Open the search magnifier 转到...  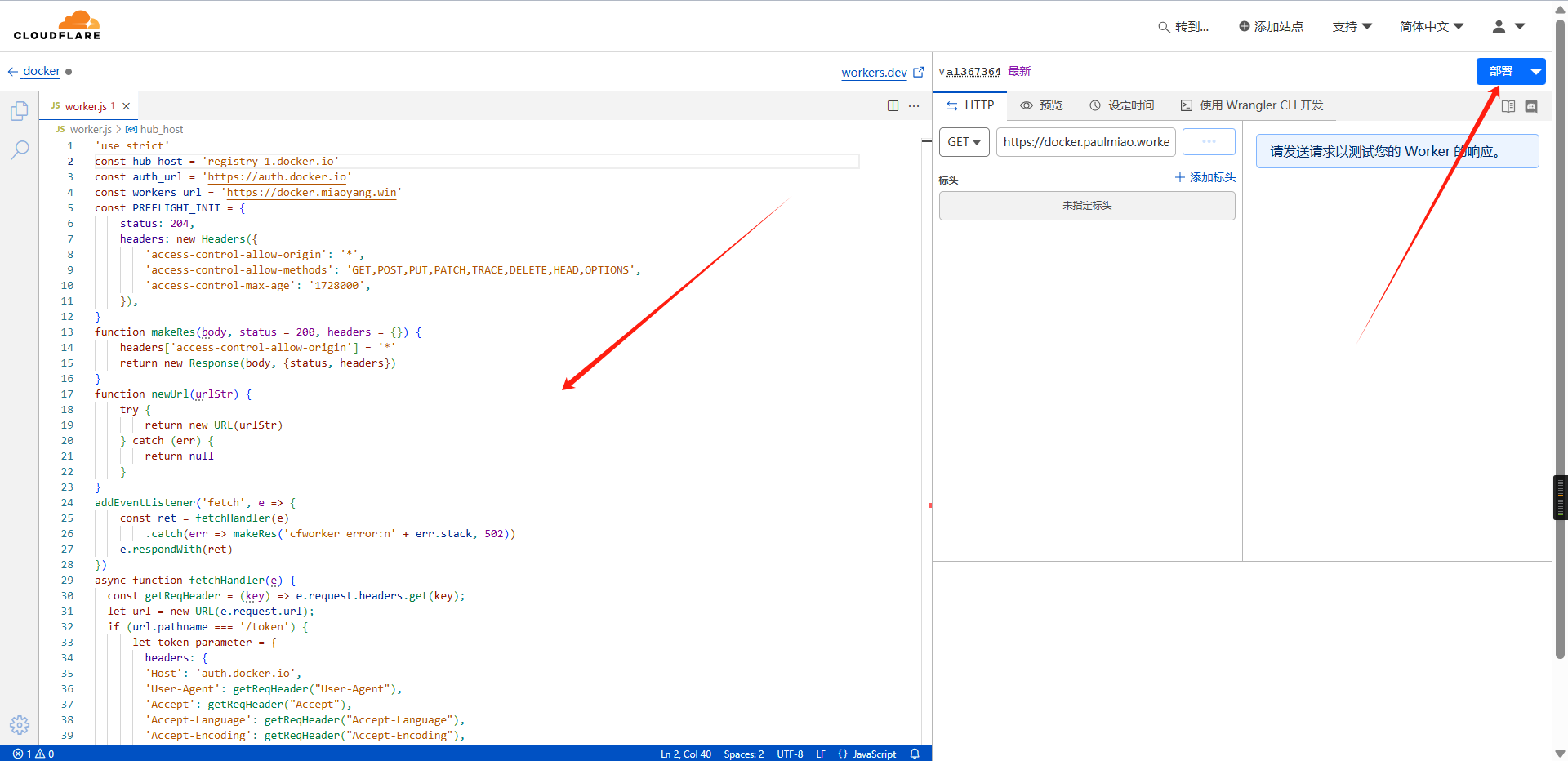coord(1183,27)
